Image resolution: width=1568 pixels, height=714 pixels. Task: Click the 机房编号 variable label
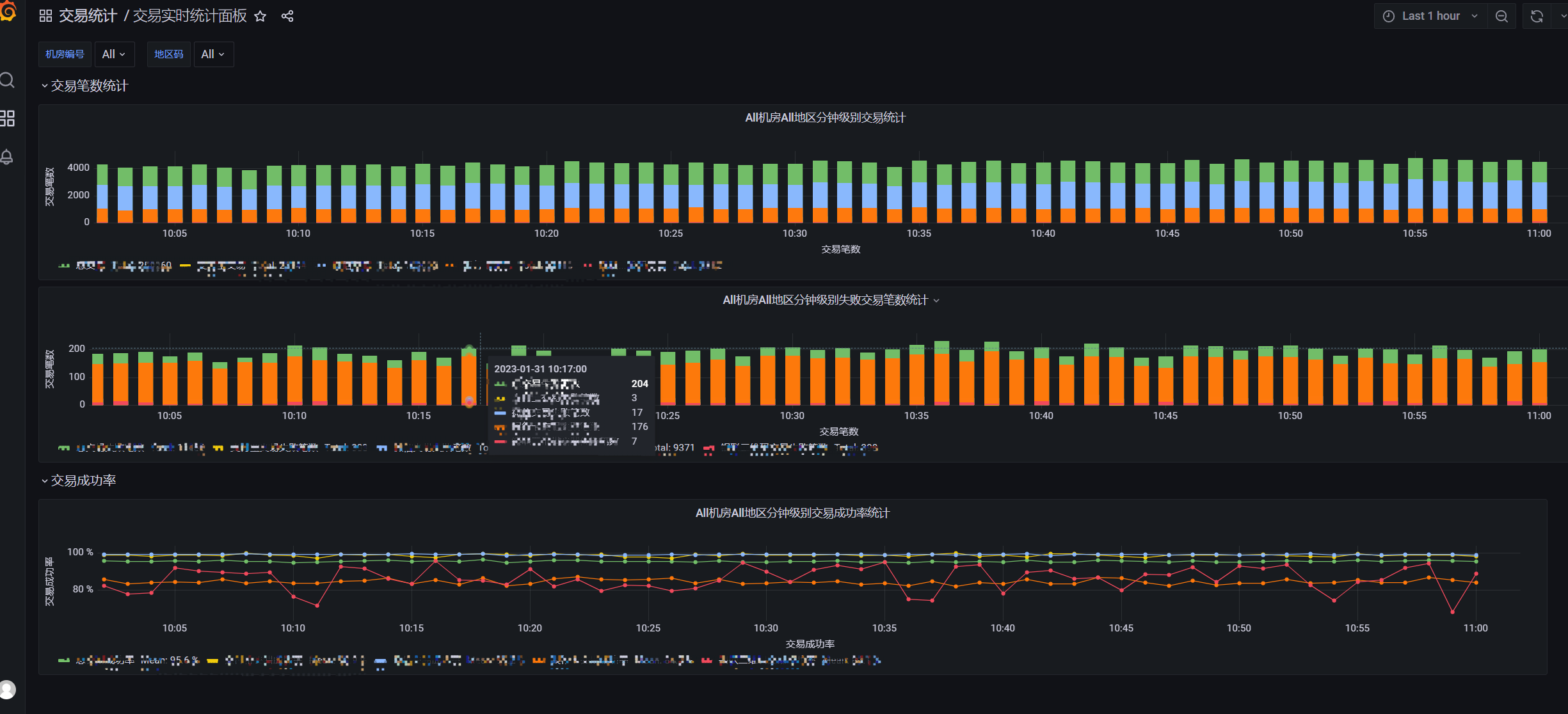(65, 54)
